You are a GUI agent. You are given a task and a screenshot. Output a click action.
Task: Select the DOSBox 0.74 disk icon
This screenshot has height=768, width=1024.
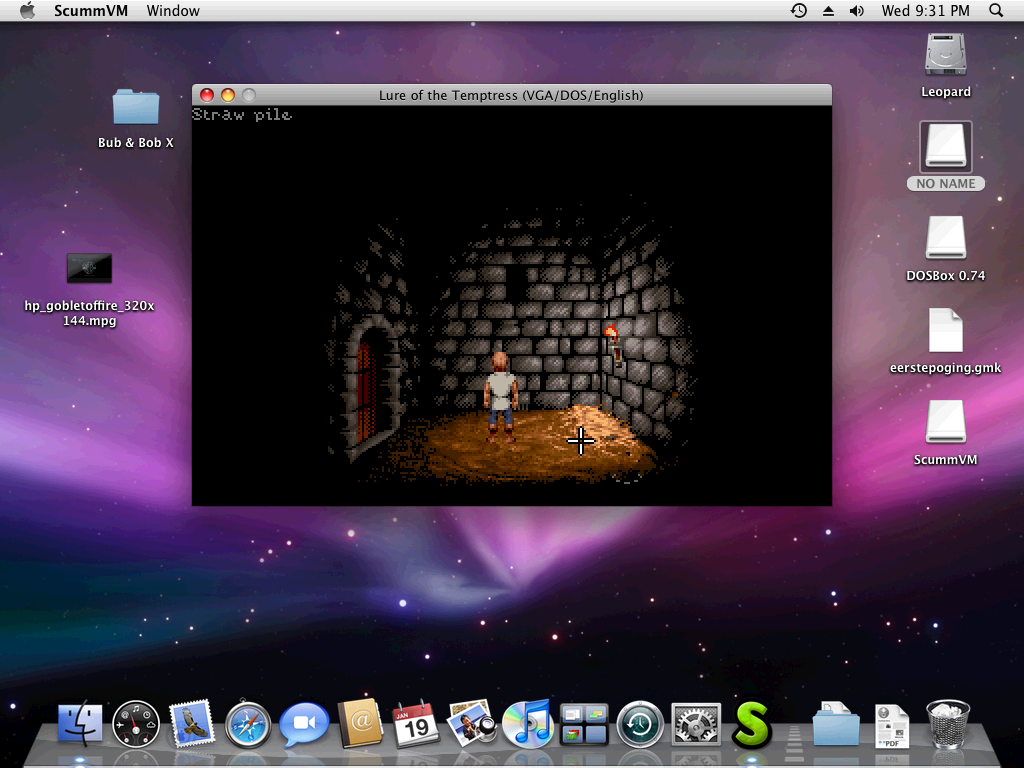(x=945, y=240)
